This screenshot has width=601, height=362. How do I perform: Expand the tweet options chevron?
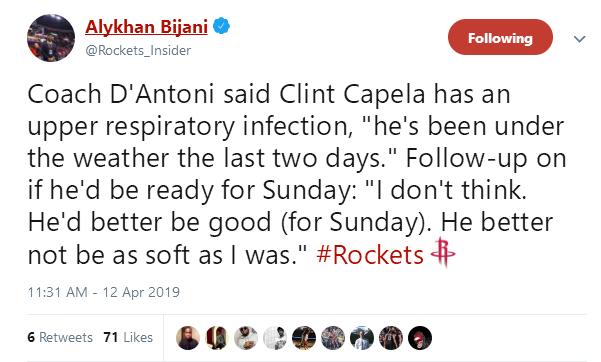point(580,39)
